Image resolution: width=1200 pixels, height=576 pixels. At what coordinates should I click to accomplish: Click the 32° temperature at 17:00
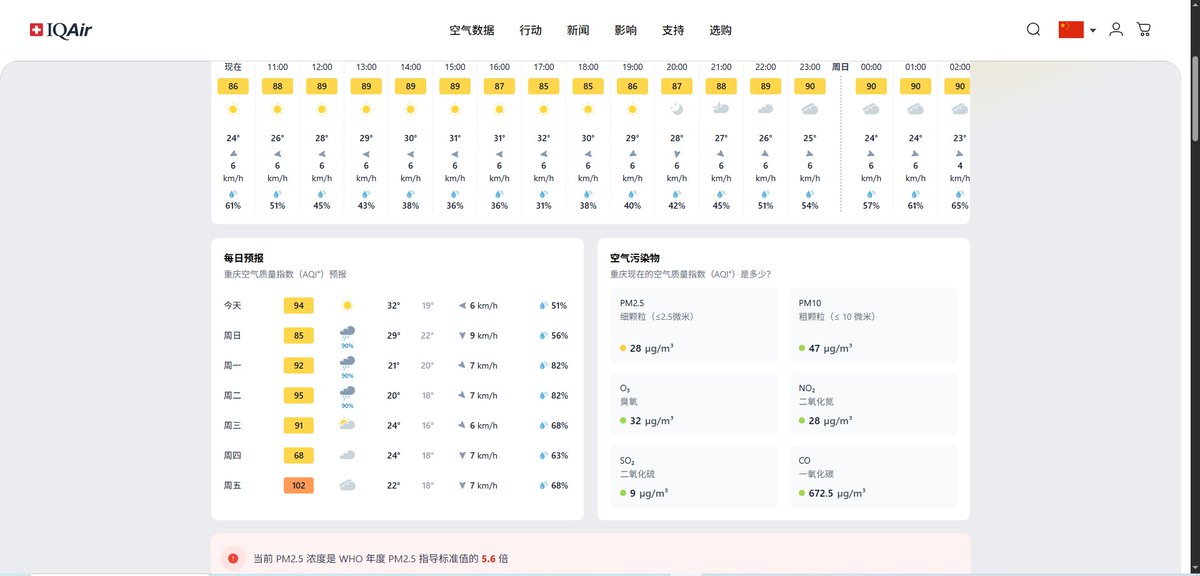tap(544, 138)
